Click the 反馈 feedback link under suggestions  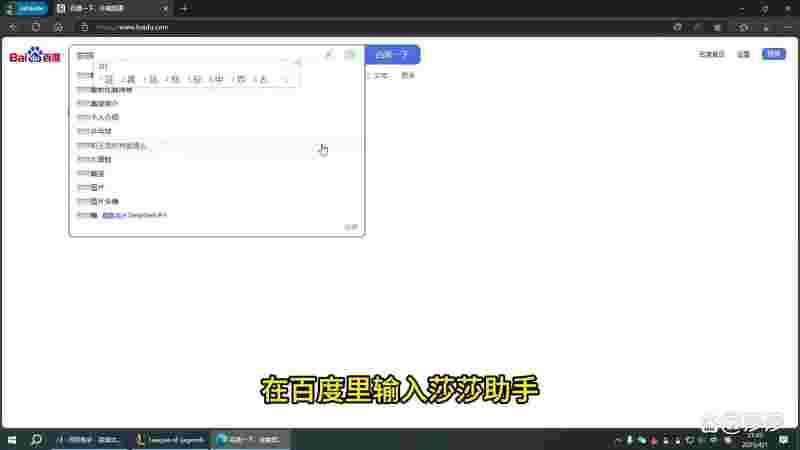351,227
